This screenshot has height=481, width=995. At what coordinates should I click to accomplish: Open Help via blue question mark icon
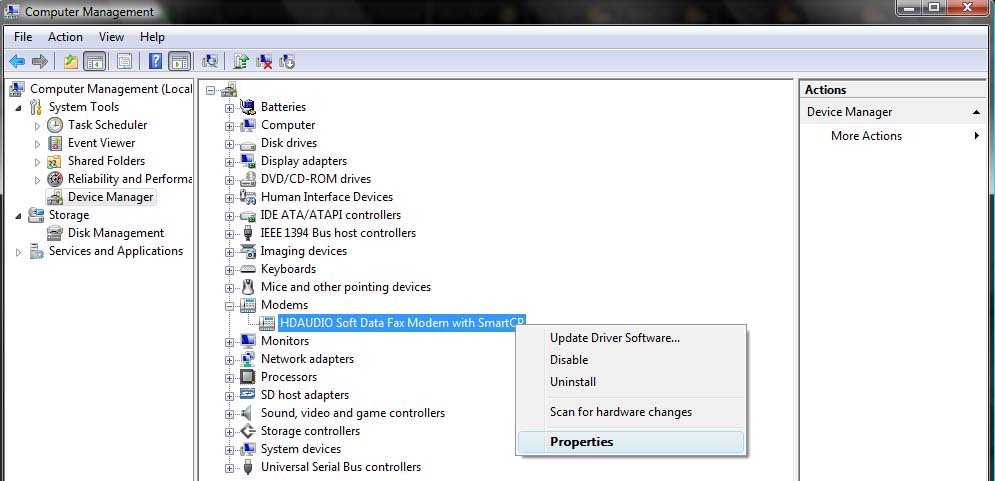tap(155, 62)
